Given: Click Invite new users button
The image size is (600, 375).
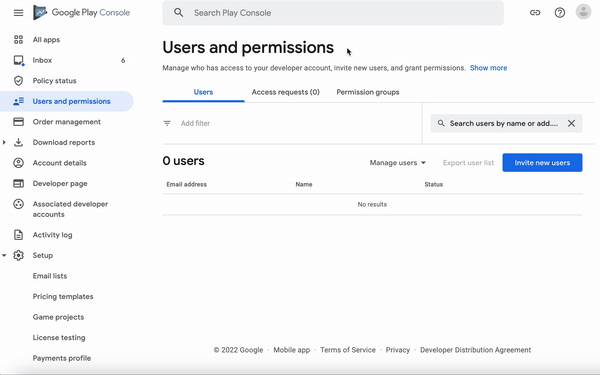Looking at the screenshot, I should (x=542, y=163).
